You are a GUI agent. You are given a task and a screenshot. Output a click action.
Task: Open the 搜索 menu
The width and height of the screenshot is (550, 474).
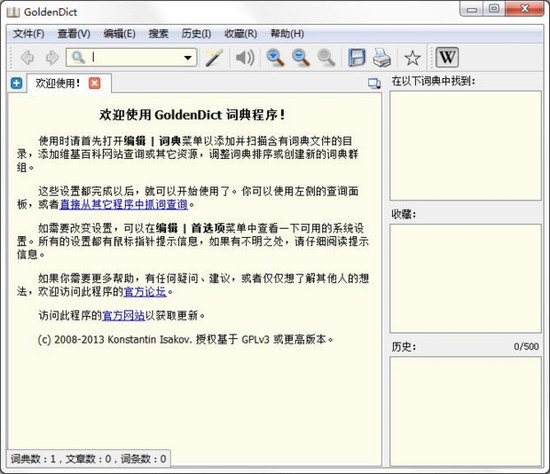coord(159,34)
